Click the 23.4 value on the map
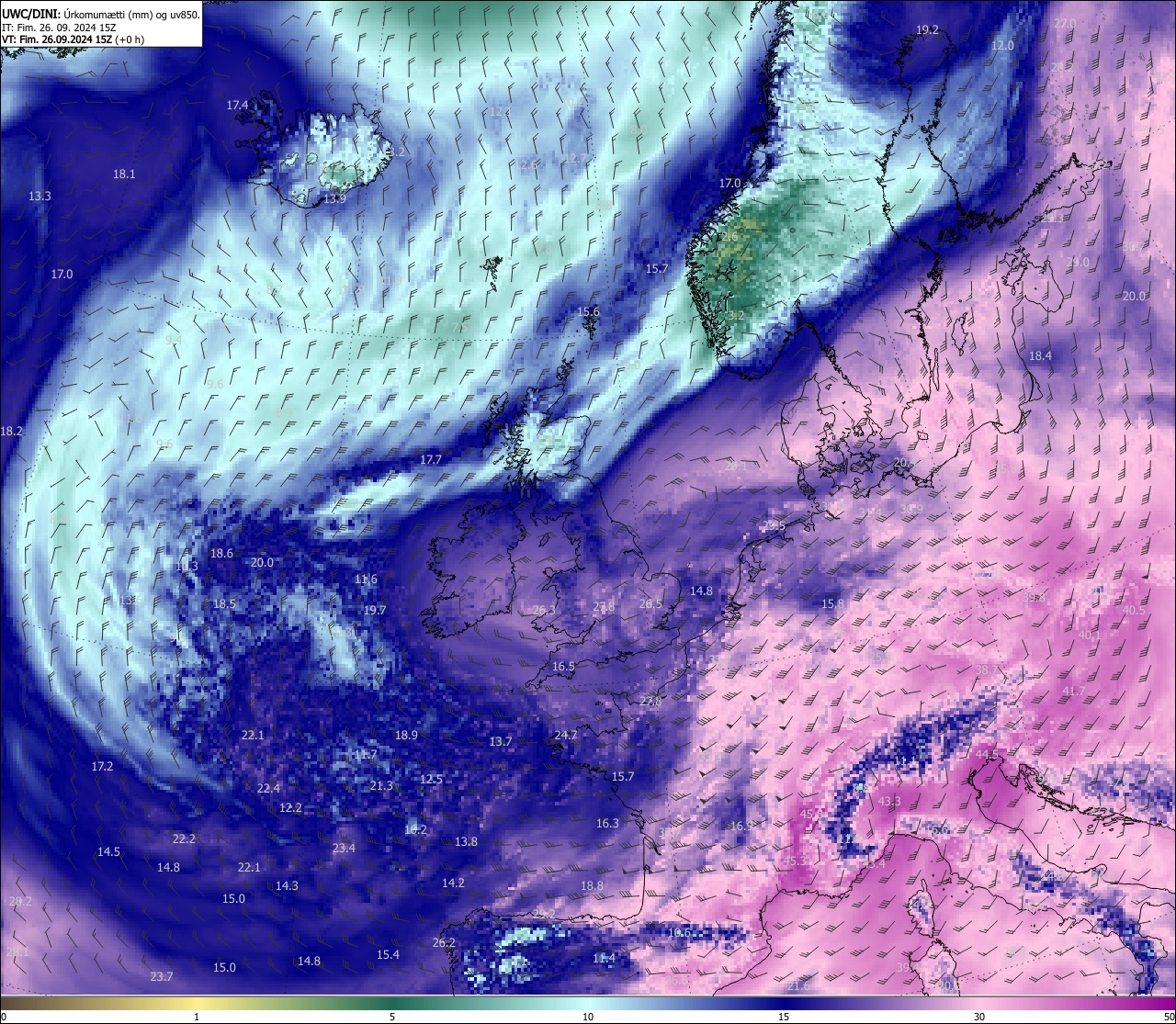 point(344,849)
